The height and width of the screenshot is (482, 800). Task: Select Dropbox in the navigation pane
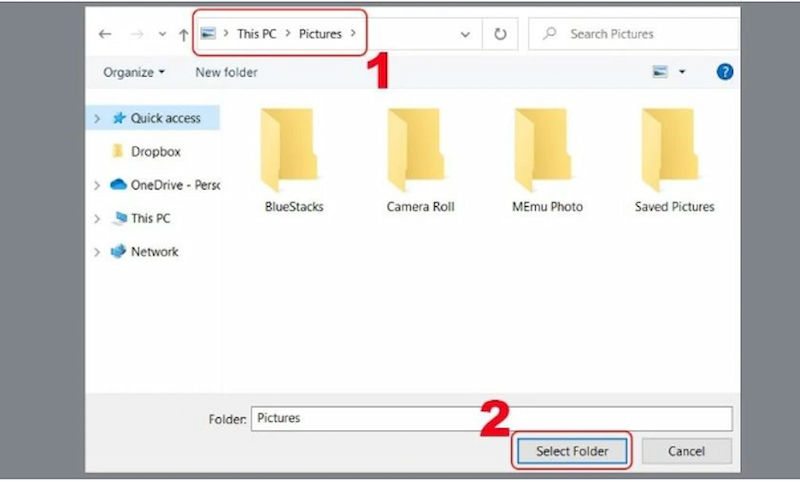tap(155, 151)
